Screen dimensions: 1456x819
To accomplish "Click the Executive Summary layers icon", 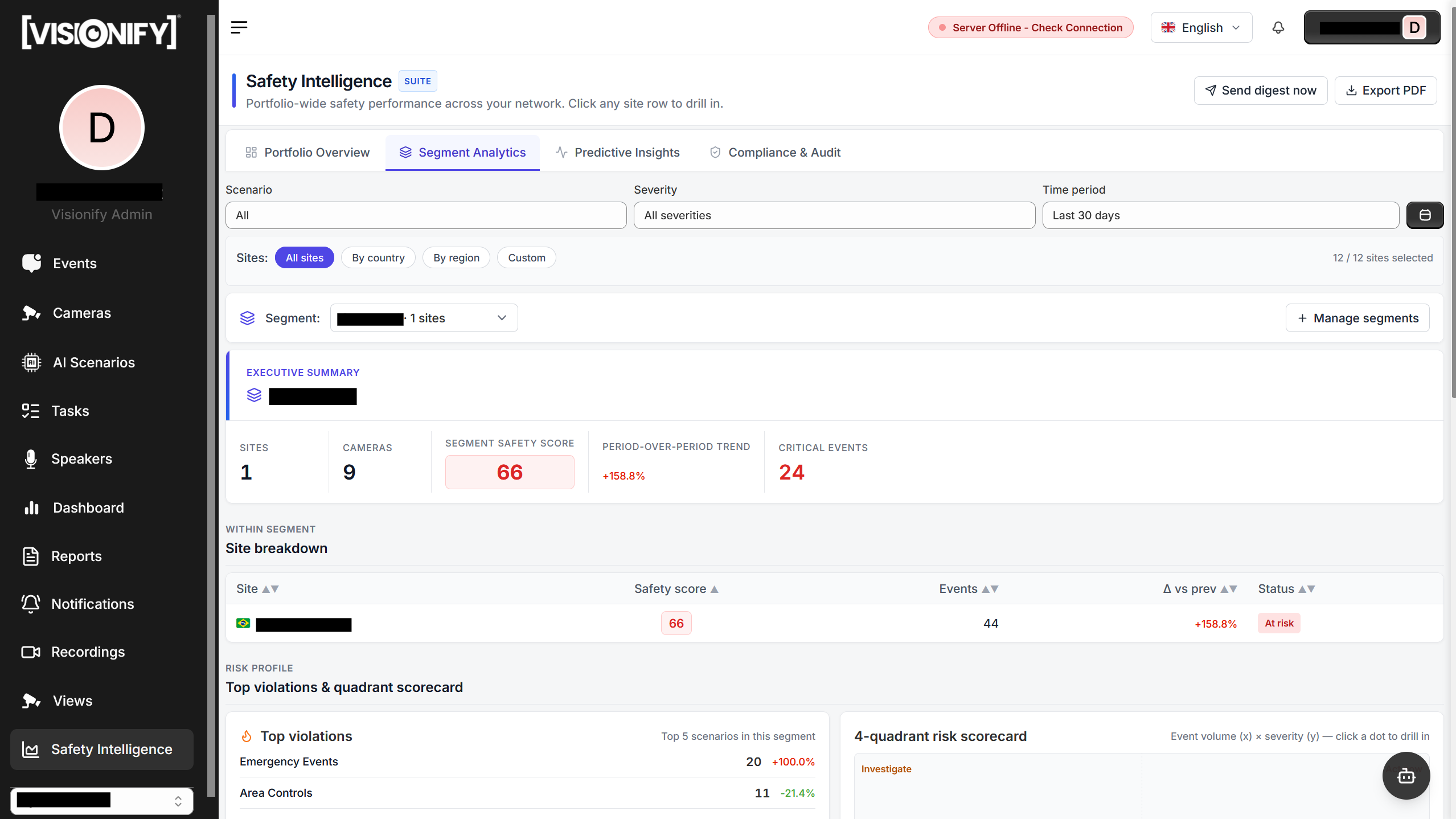I will 254,395.
